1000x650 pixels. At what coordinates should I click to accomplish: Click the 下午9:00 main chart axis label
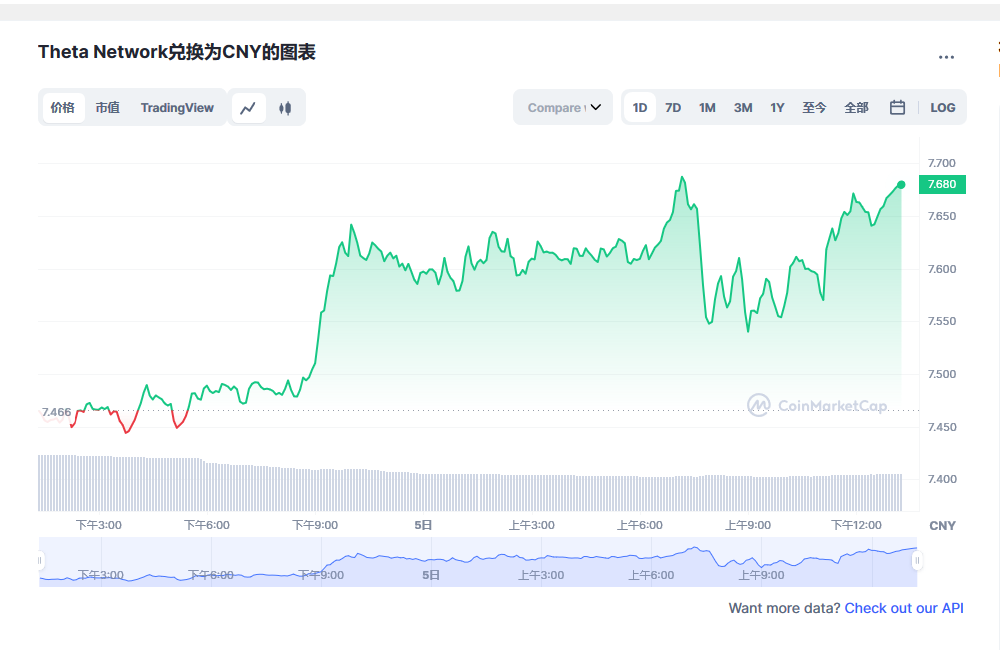tap(315, 525)
